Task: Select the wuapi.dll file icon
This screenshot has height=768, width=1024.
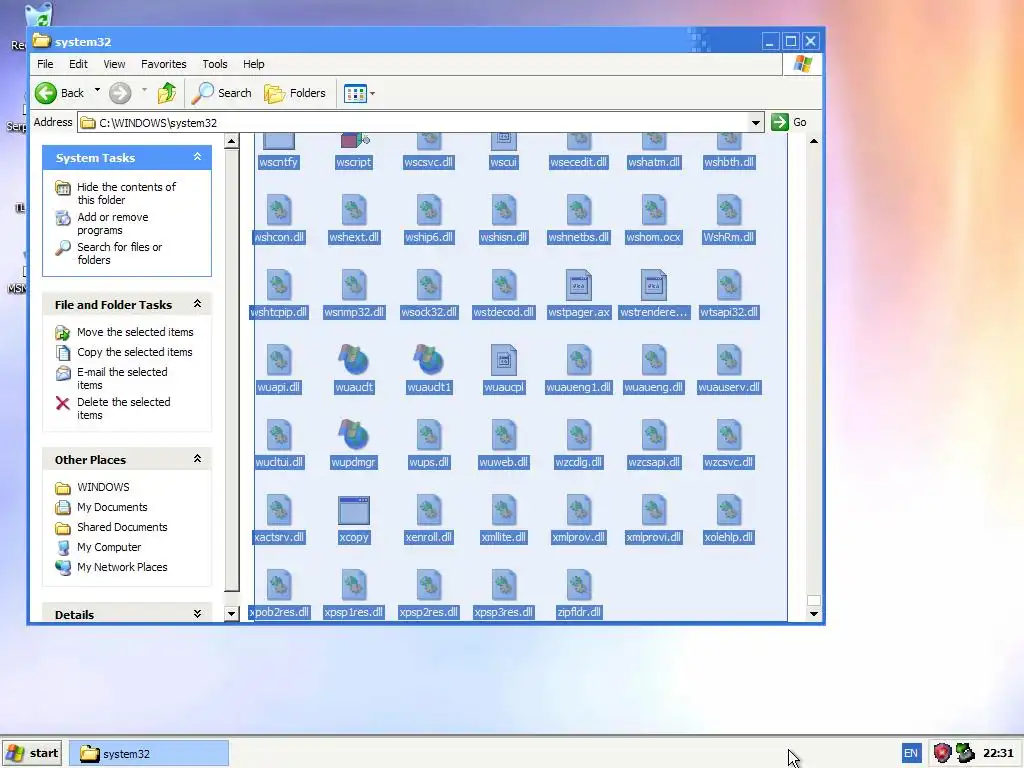Action: [279, 360]
